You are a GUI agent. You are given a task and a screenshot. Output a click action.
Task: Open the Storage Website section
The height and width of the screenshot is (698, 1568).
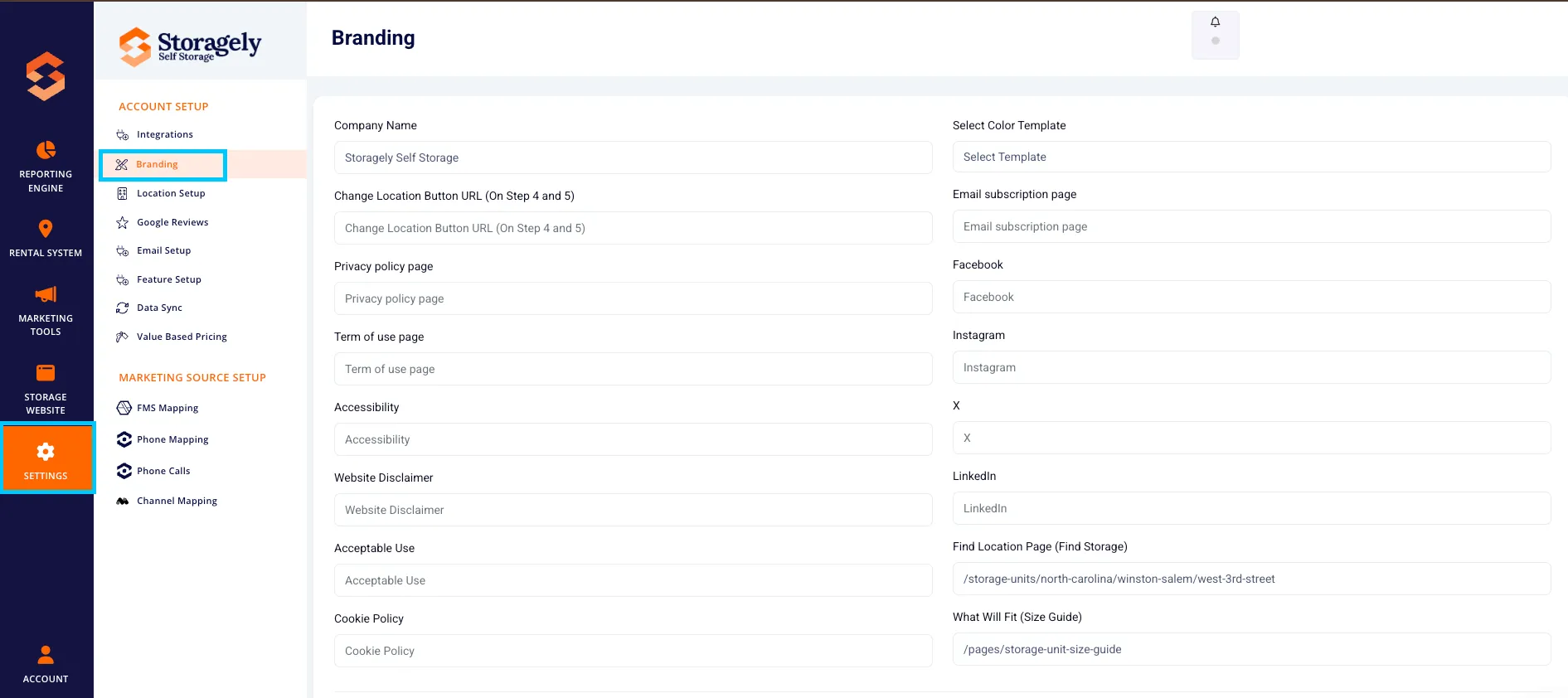(x=46, y=390)
